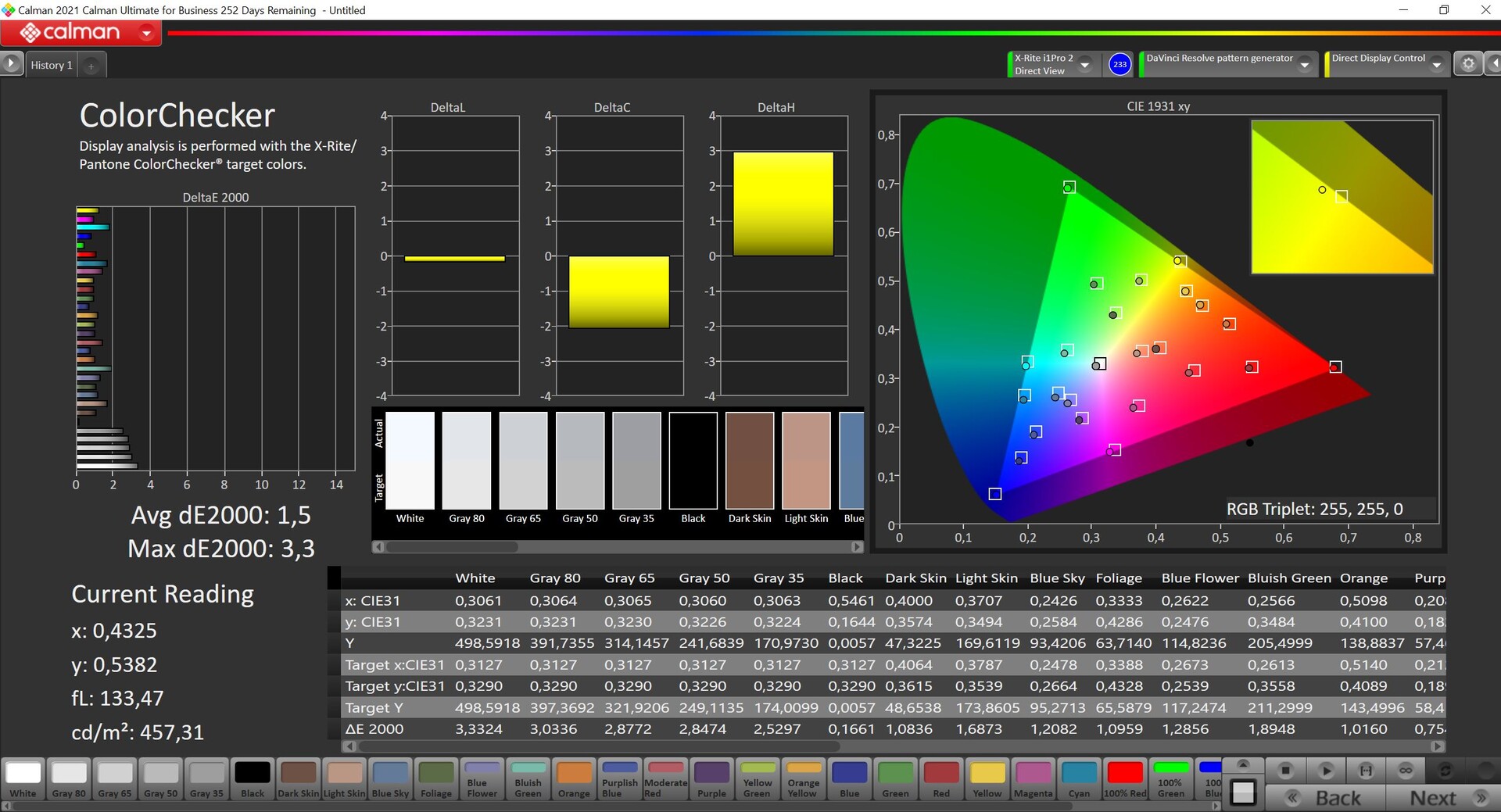Click the settings gear icon

[x=1468, y=64]
